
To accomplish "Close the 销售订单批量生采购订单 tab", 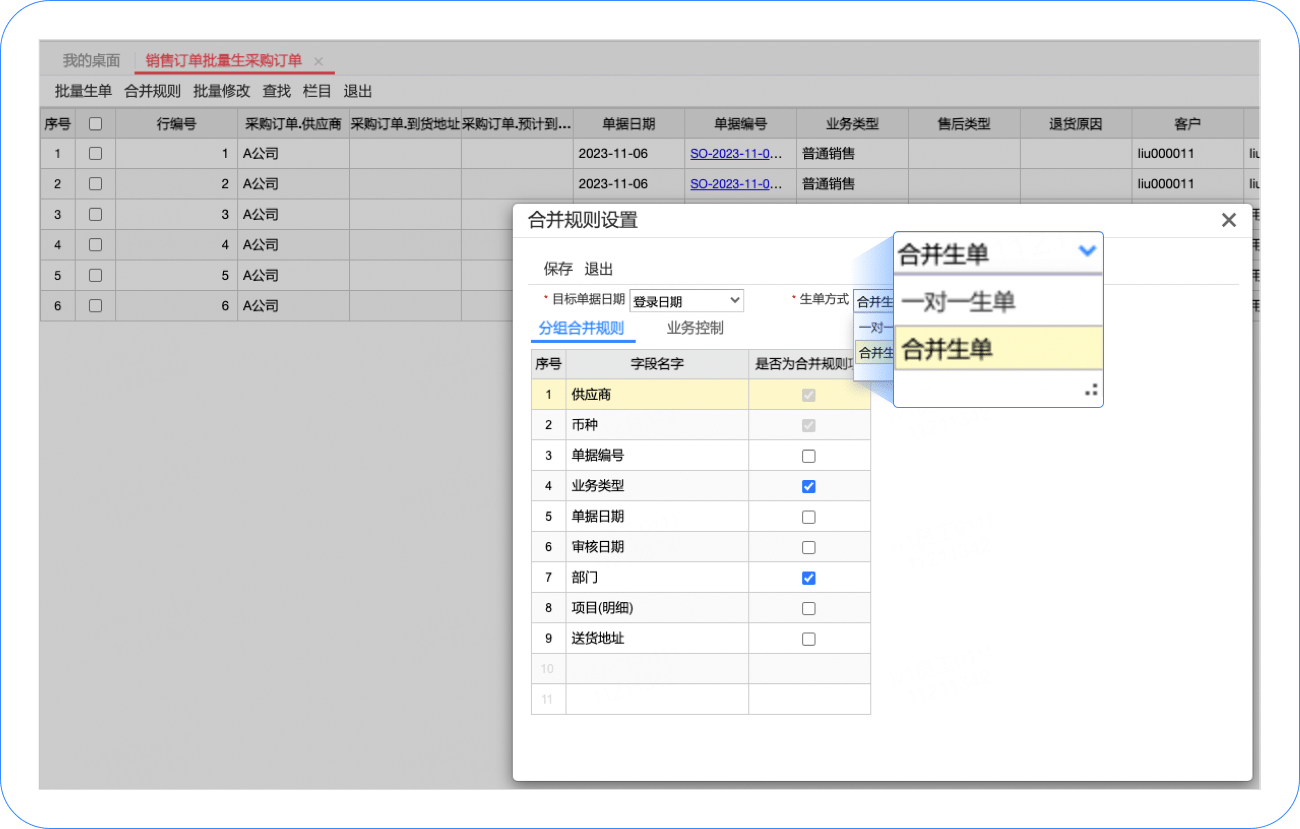I will (318, 62).
